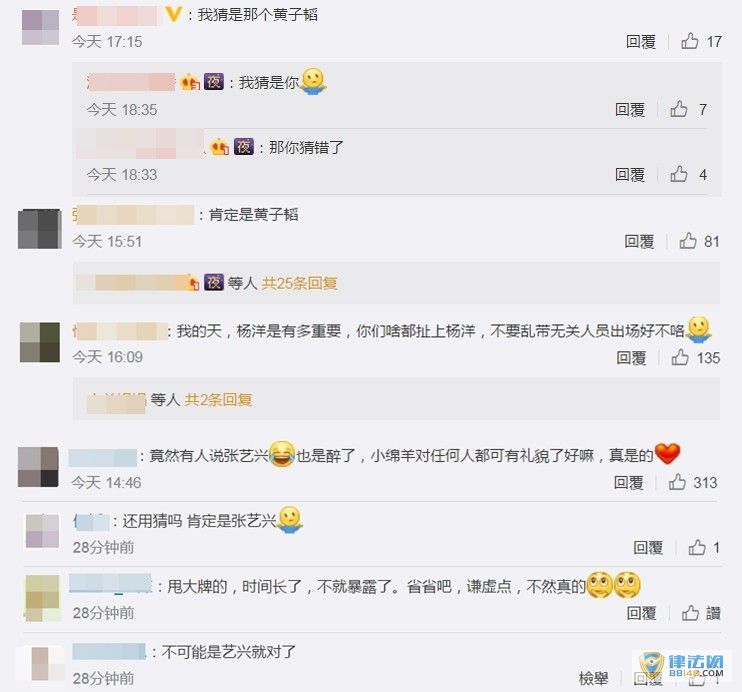Click 檢舉 to report the last comment
This screenshot has width=742, height=692.
(593, 678)
